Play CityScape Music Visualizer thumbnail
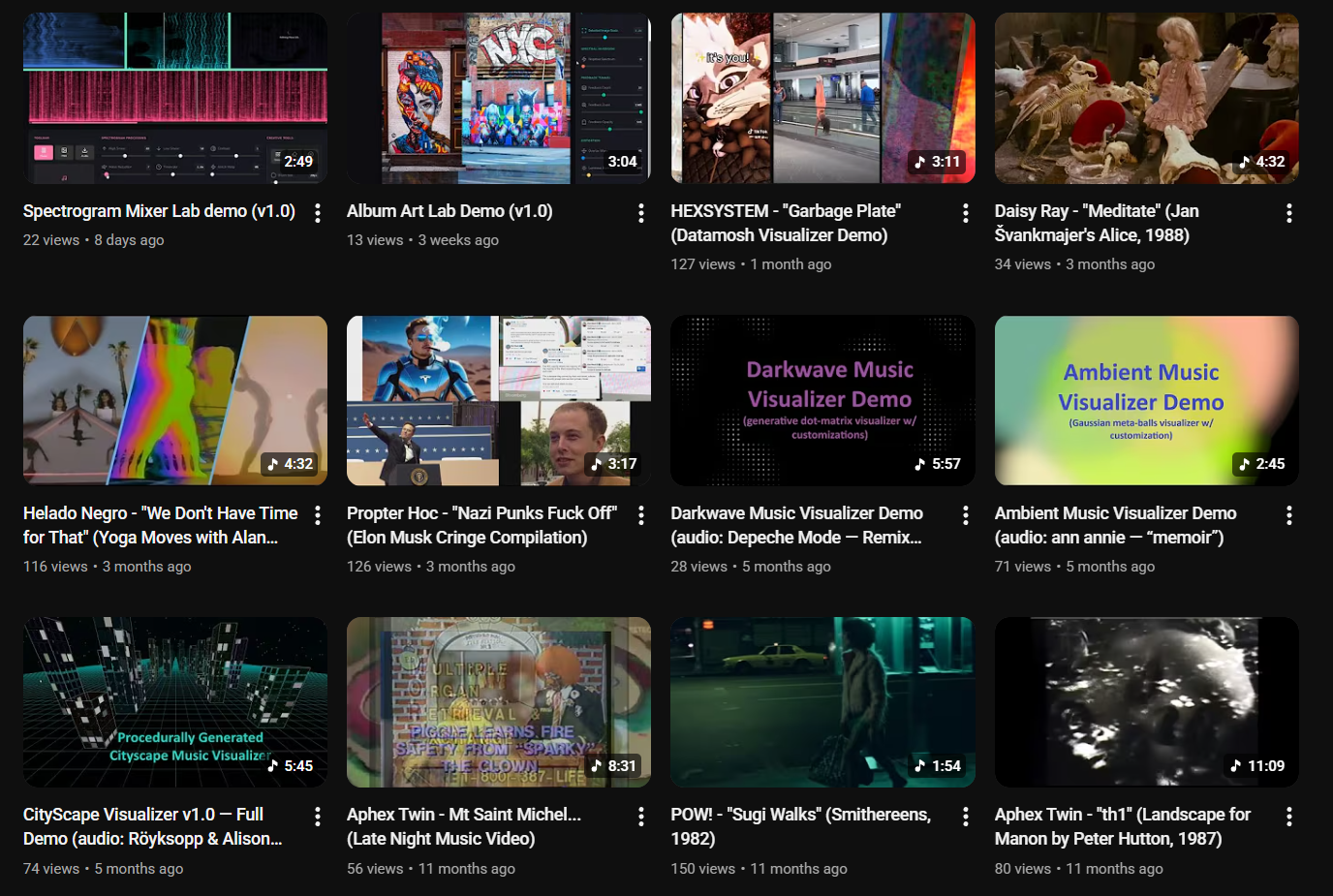Viewport: 1333px width, 896px height. [x=175, y=702]
